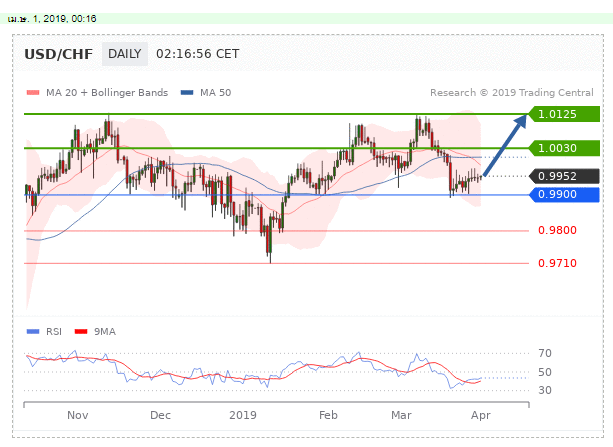Click the Nov axis label
Screen dimensions: 613x447
[x=77, y=415]
